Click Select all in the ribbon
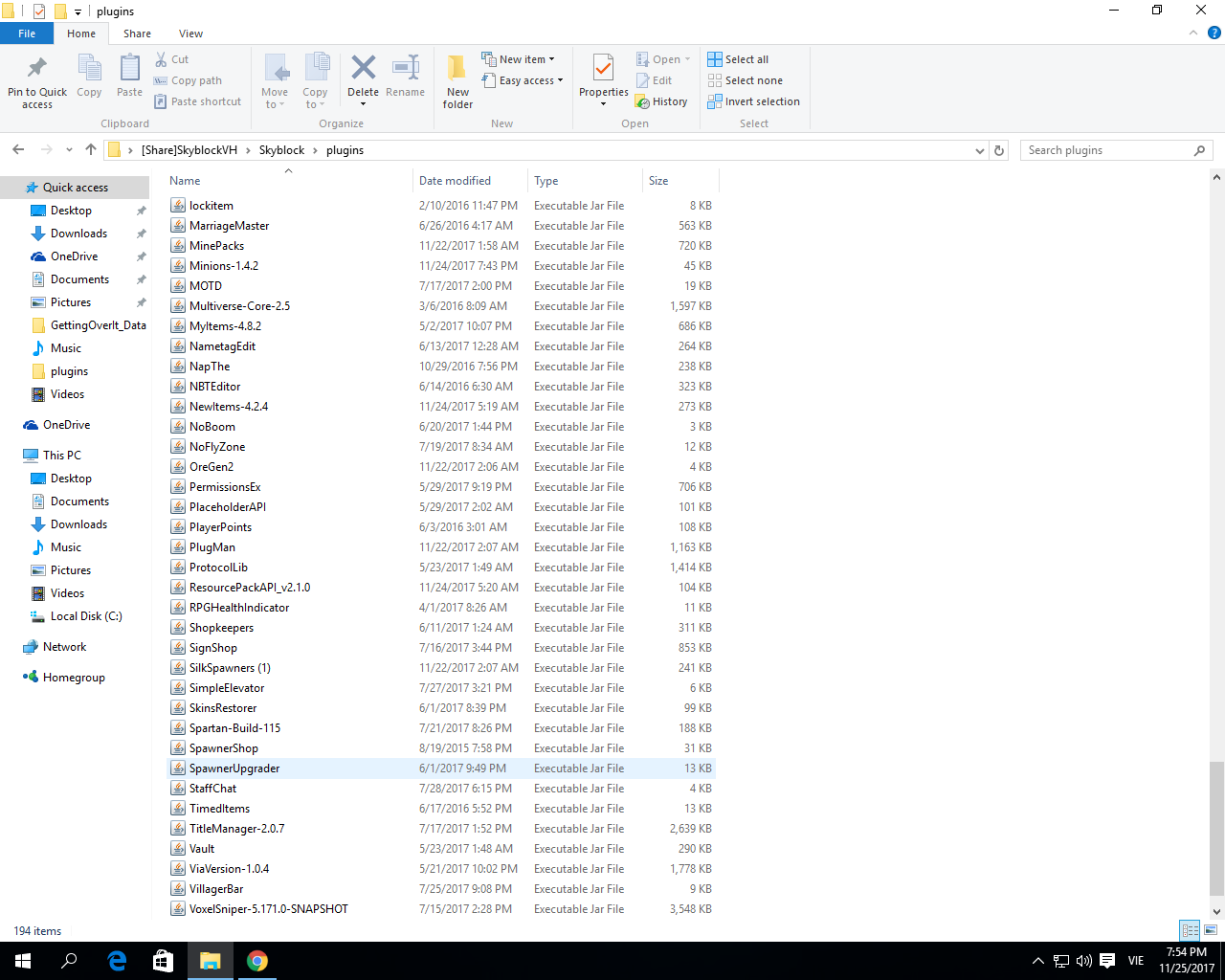 (738, 59)
